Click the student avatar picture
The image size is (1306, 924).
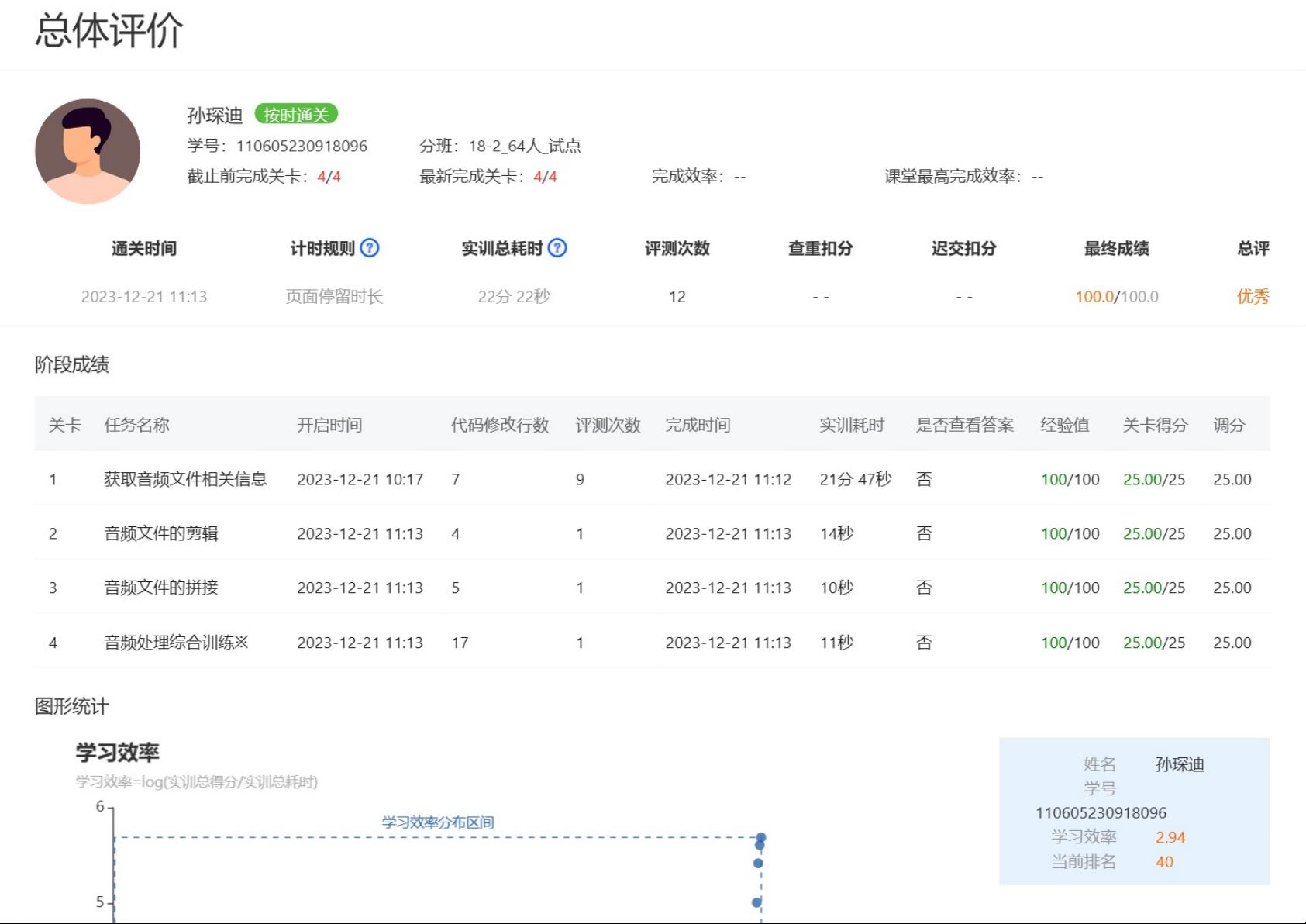88,151
